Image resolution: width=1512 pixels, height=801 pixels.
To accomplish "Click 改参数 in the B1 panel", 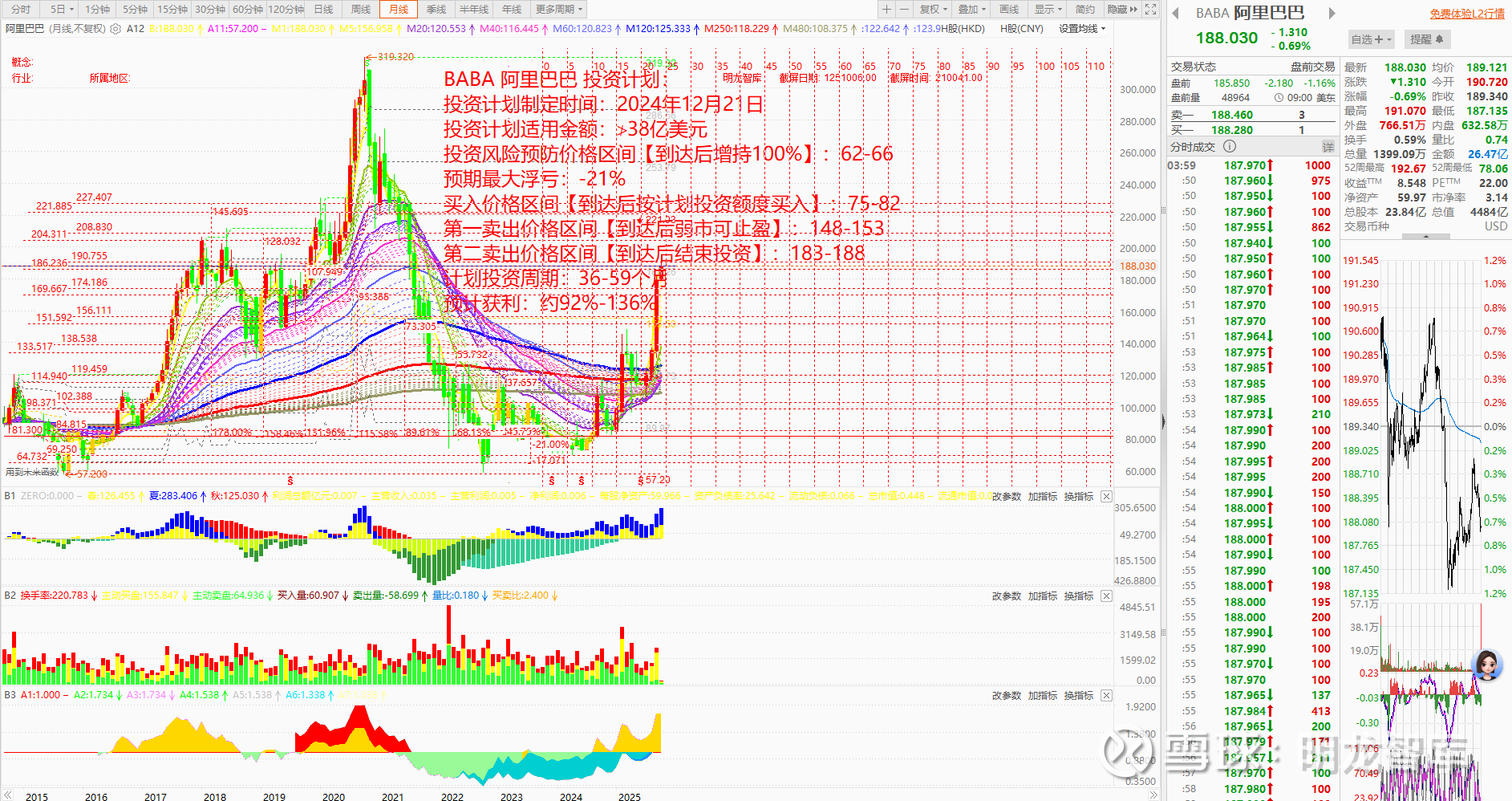I will click(x=1007, y=496).
